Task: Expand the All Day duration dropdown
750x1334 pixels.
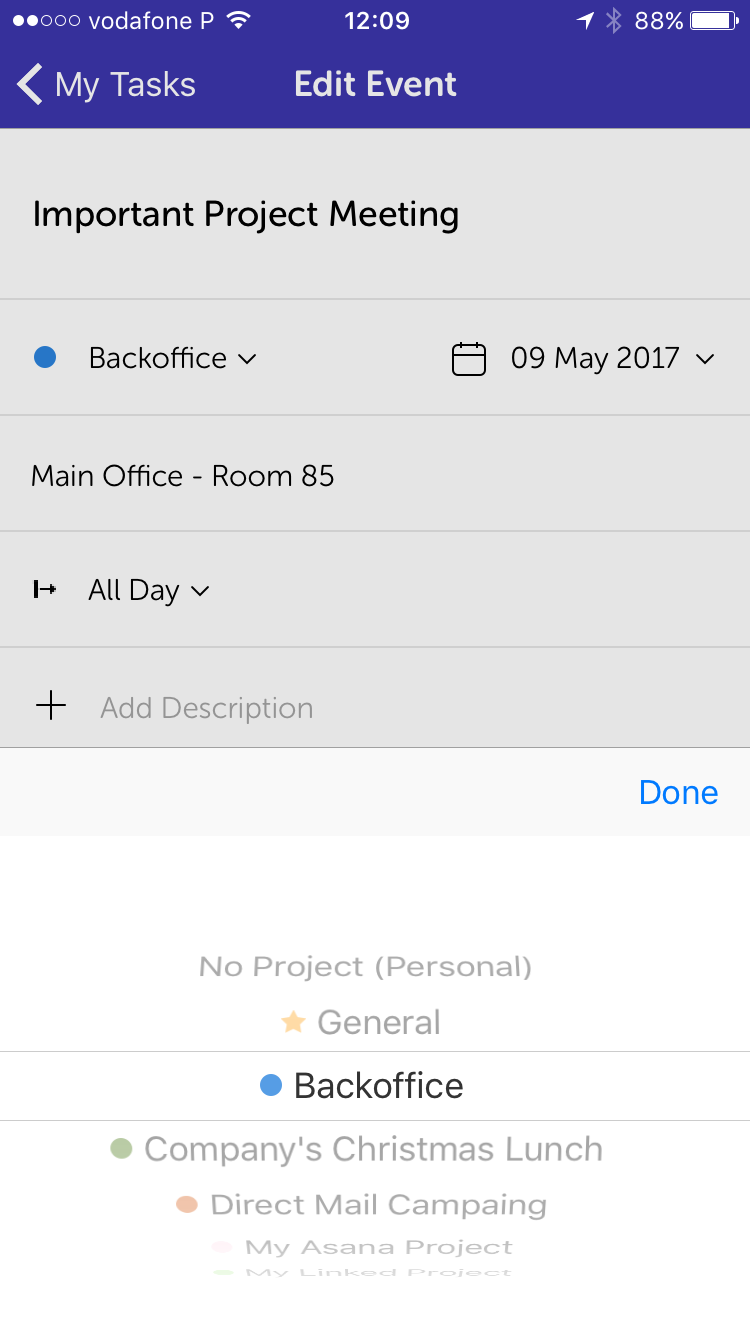Action: pos(149,590)
